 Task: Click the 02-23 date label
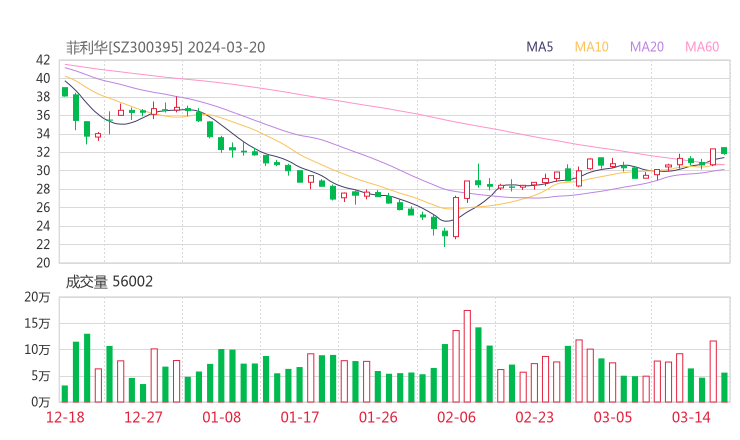[534, 417]
